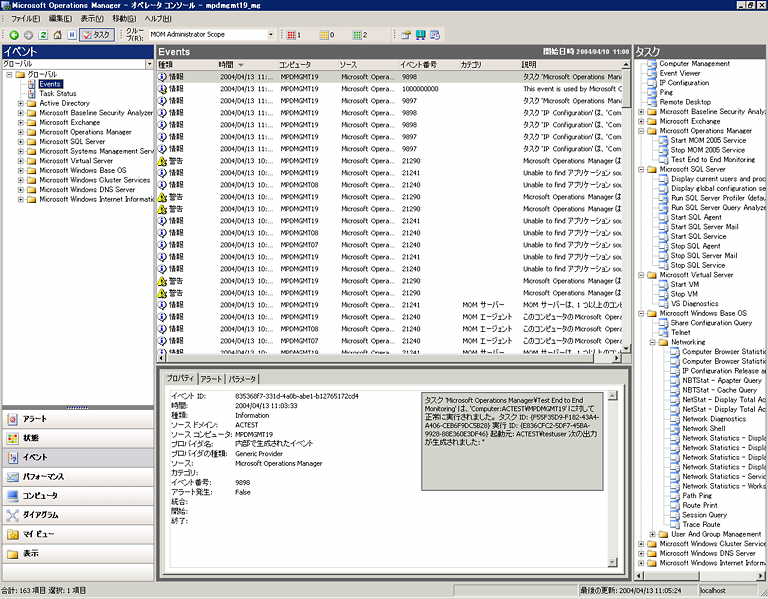Expand Microsoft SQL Server in the left tree

point(21,142)
